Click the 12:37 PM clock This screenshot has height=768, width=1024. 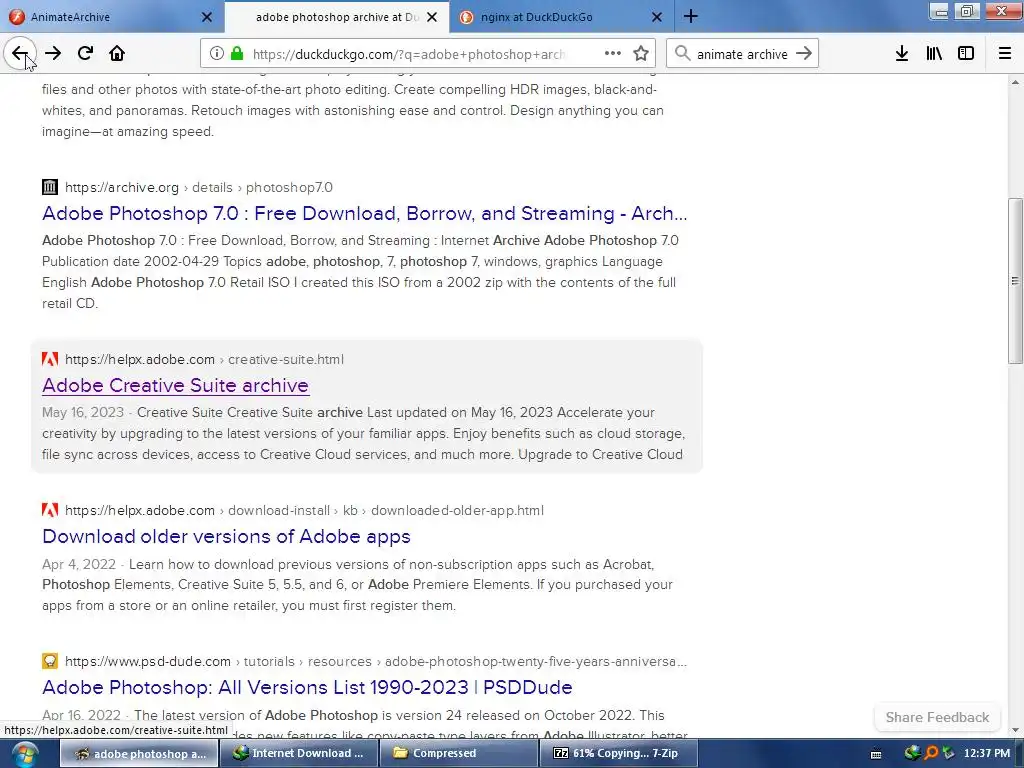point(987,753)
